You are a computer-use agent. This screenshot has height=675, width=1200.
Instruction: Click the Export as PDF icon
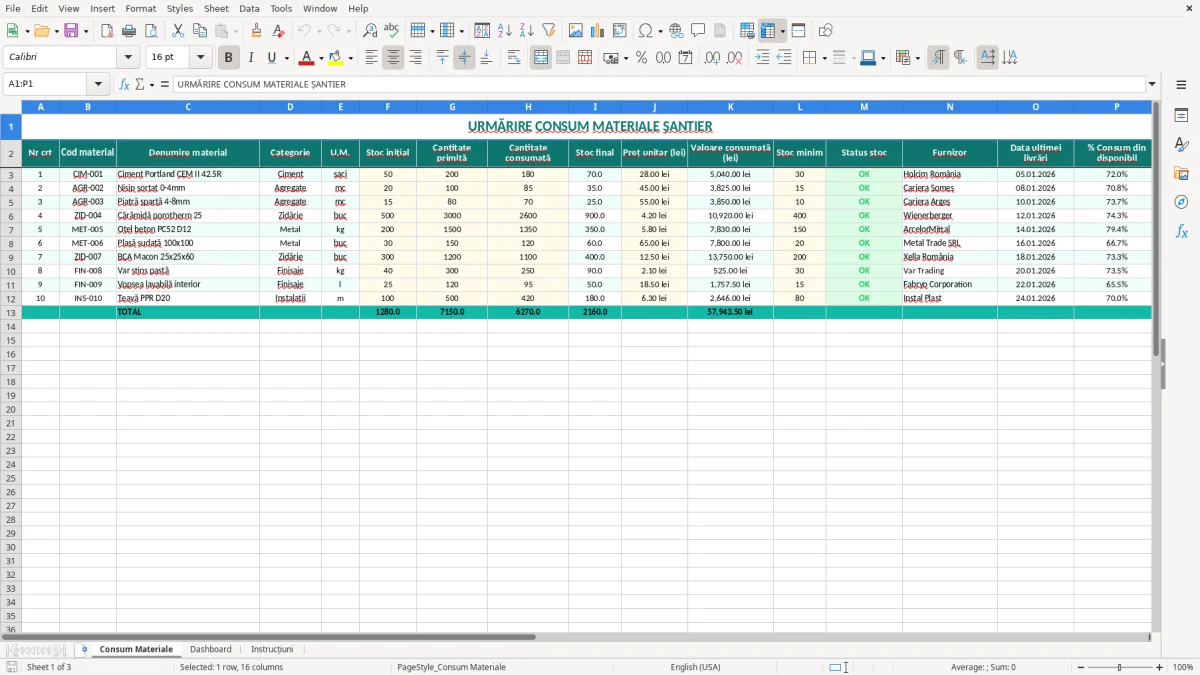coord(107,31)
